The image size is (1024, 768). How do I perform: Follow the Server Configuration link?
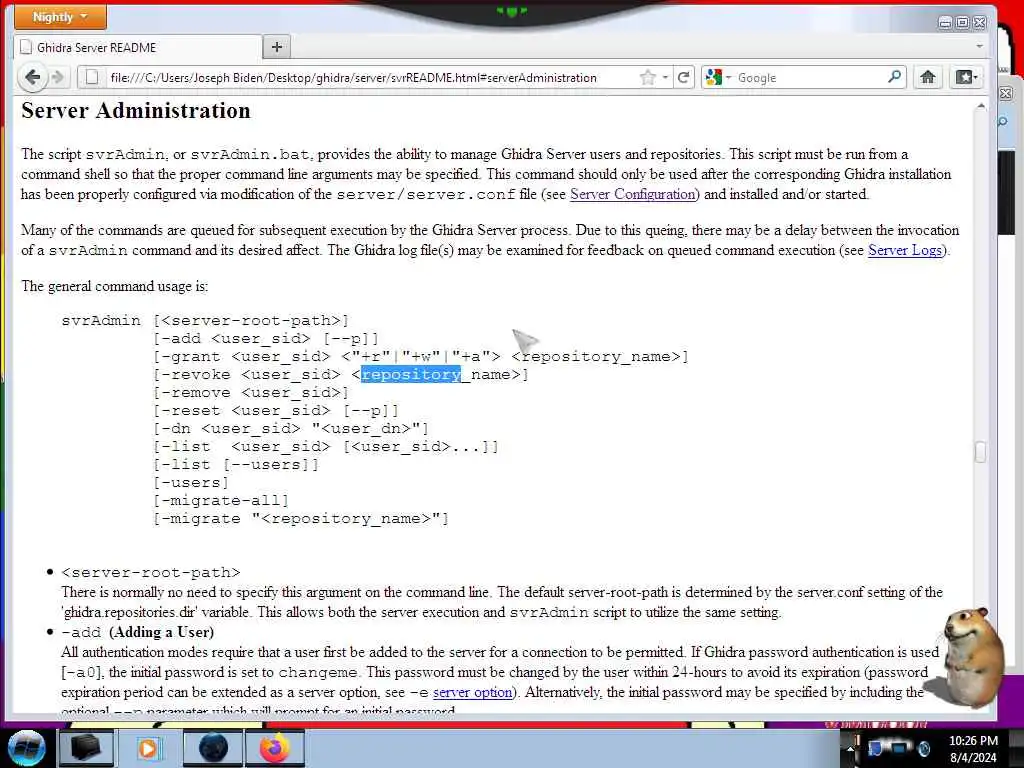pos(632,194)
